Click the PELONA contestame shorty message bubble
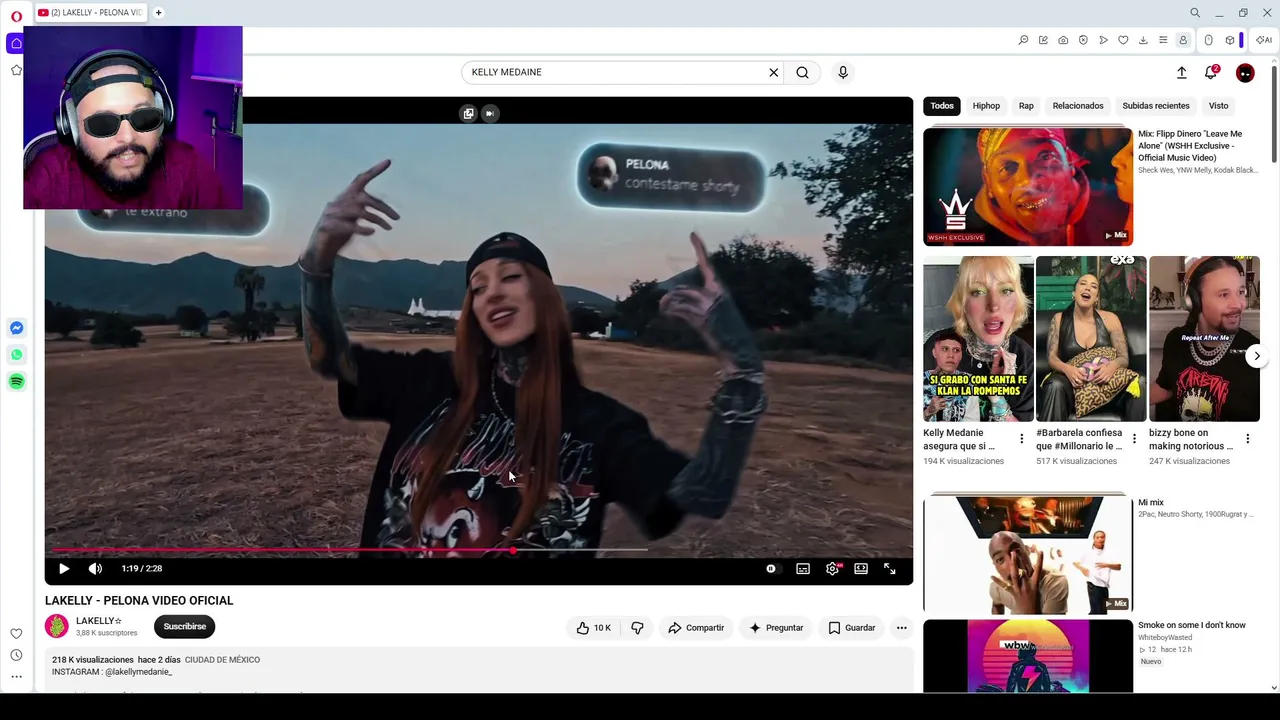Image resolution: width=1280 pixels, height=720 pixels. (x=671, y=176)
